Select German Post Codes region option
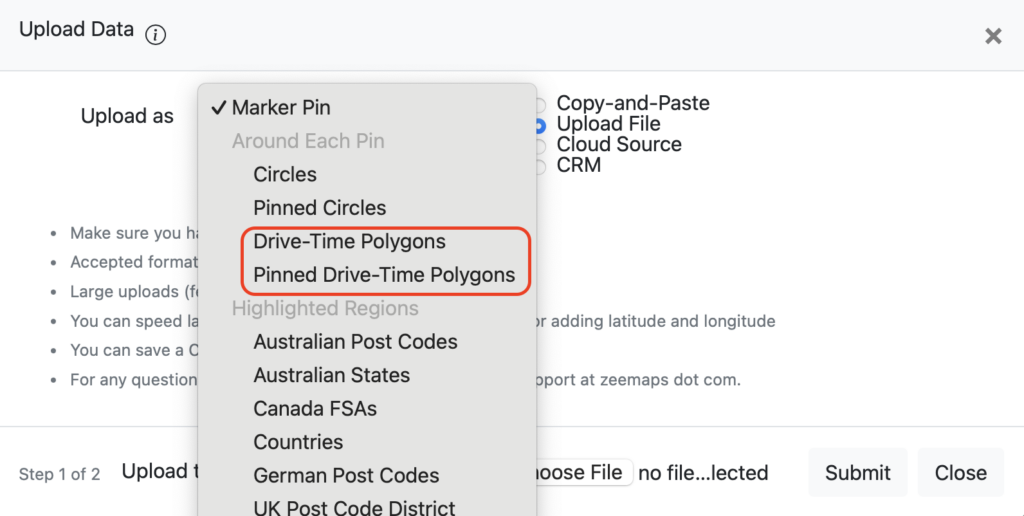 pyautogui.click(x=367, y=476)
